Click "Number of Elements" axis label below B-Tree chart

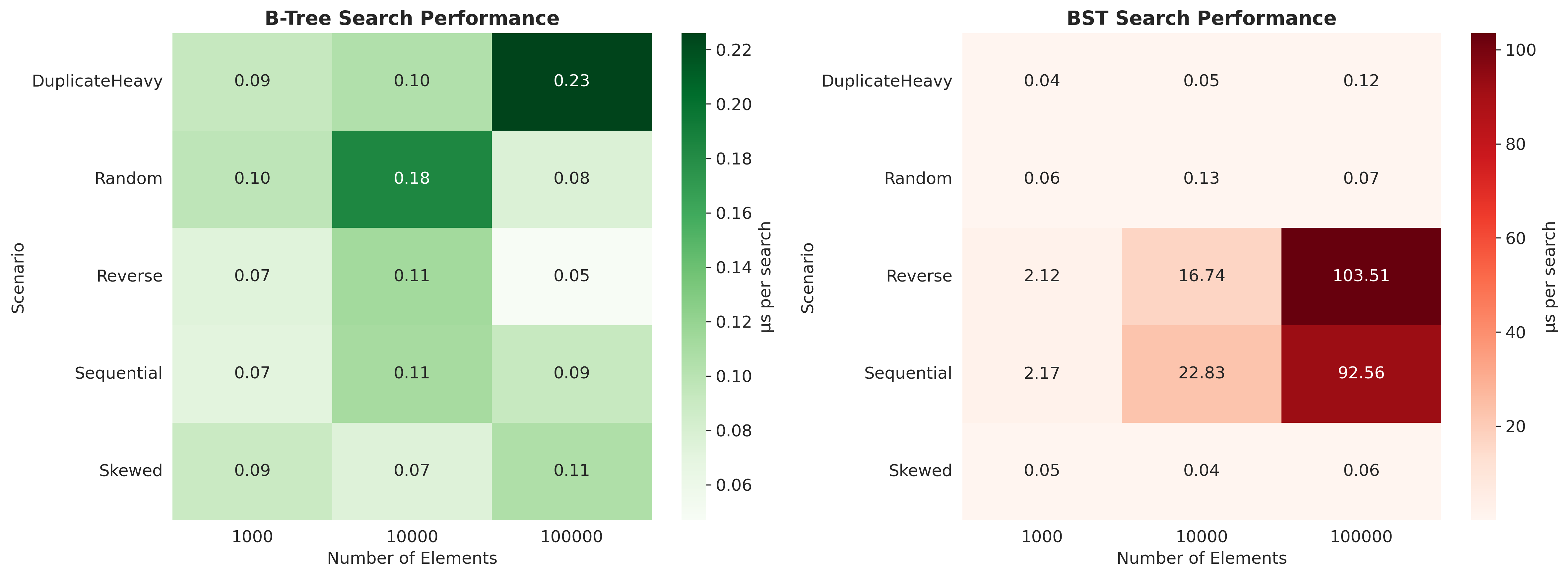[x=412, y=558]
